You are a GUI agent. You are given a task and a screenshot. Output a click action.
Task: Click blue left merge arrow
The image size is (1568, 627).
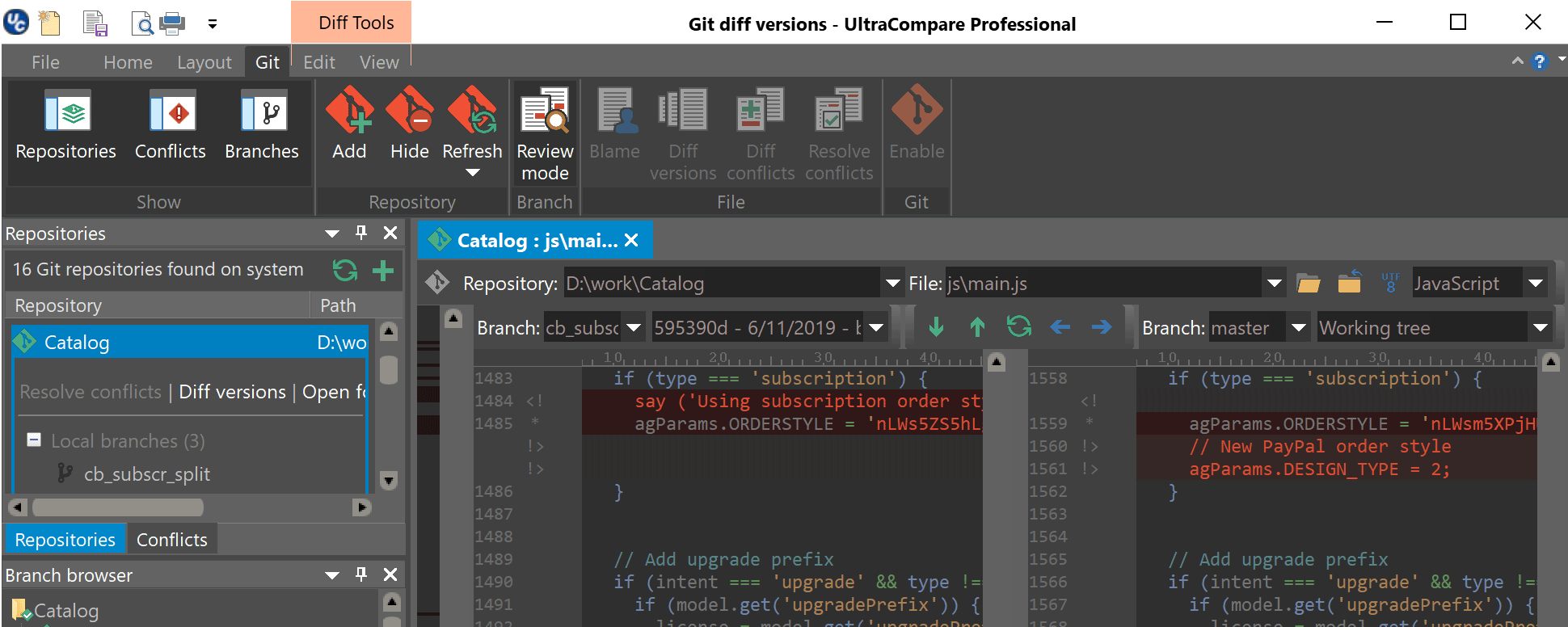point(1060,327)
